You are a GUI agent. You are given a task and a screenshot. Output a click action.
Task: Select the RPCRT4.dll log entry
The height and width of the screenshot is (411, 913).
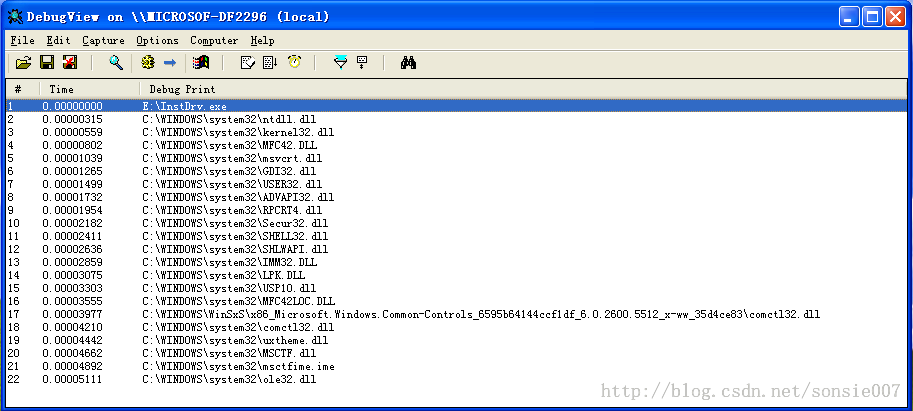(456, 210)
